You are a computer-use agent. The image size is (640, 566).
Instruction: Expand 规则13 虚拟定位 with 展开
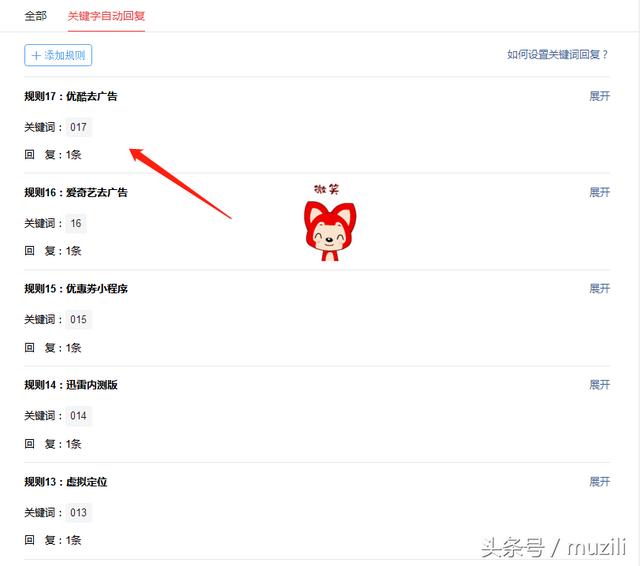tap(599, 482)
